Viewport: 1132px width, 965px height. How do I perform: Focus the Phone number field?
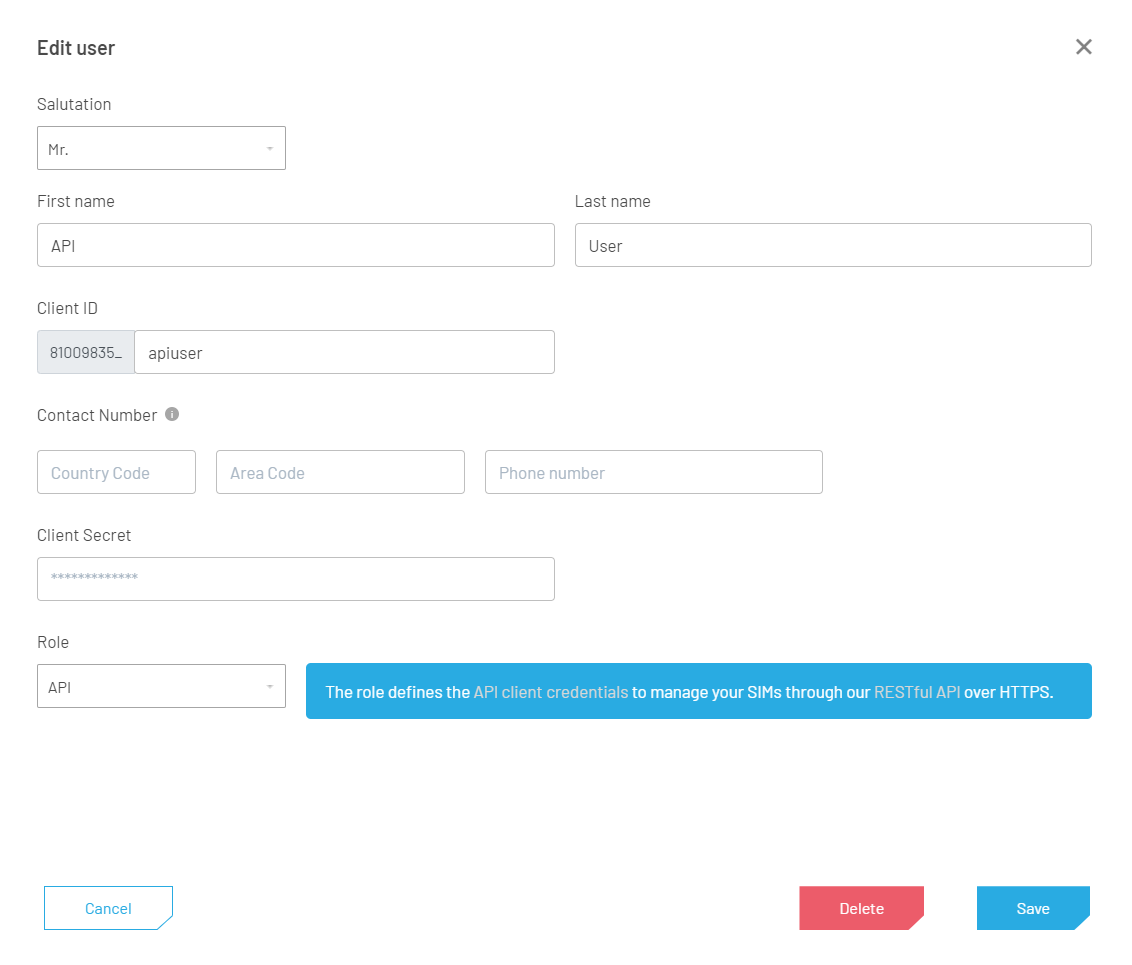pos(653,472)
